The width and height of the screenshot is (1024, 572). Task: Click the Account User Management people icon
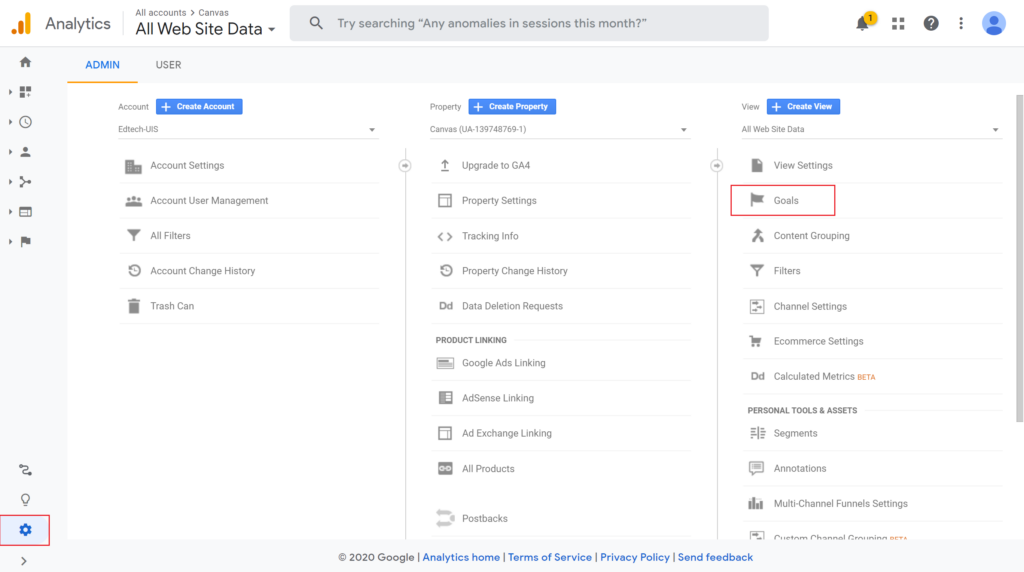[133, 200]
